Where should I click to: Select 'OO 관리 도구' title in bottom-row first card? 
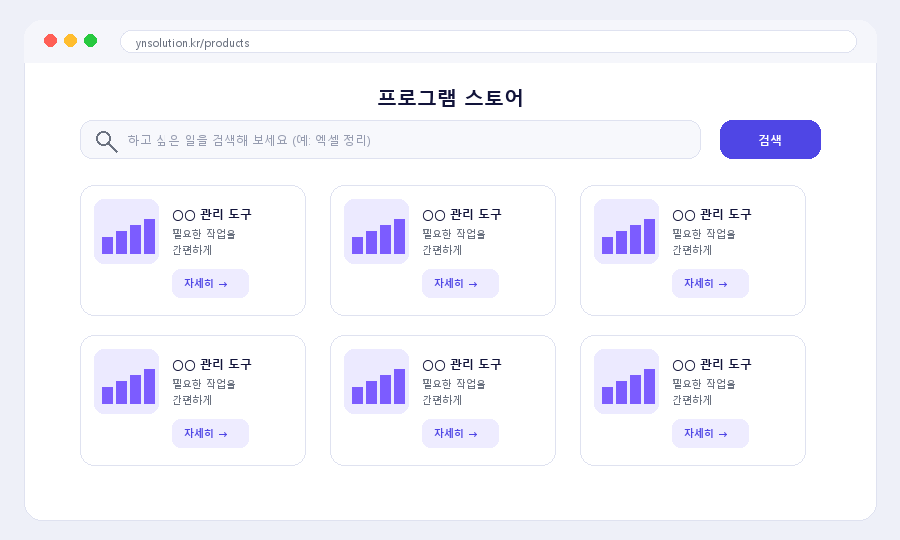[x=212, y=364]
